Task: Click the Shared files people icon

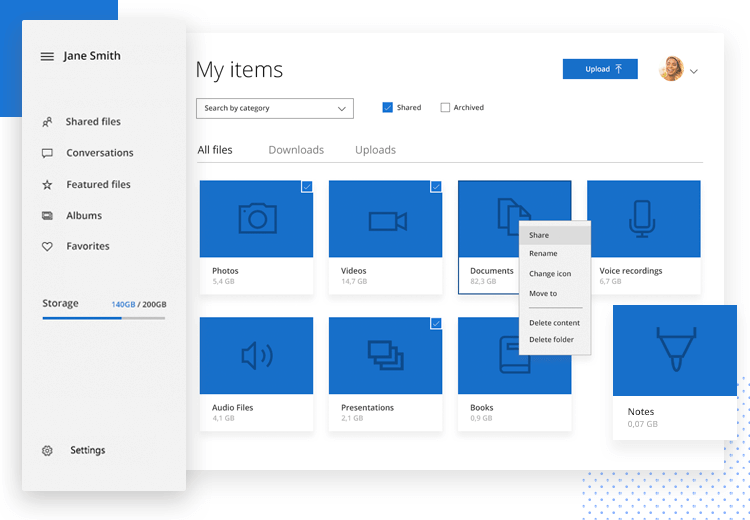Action: pos(47,122)
